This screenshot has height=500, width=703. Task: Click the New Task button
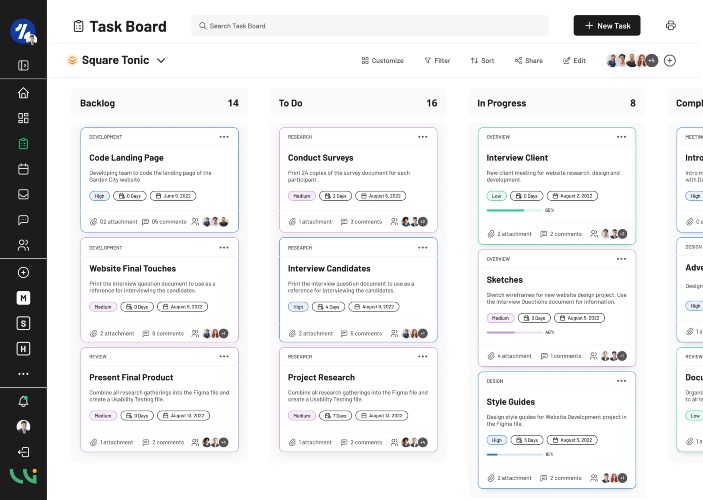click(607, 26)
